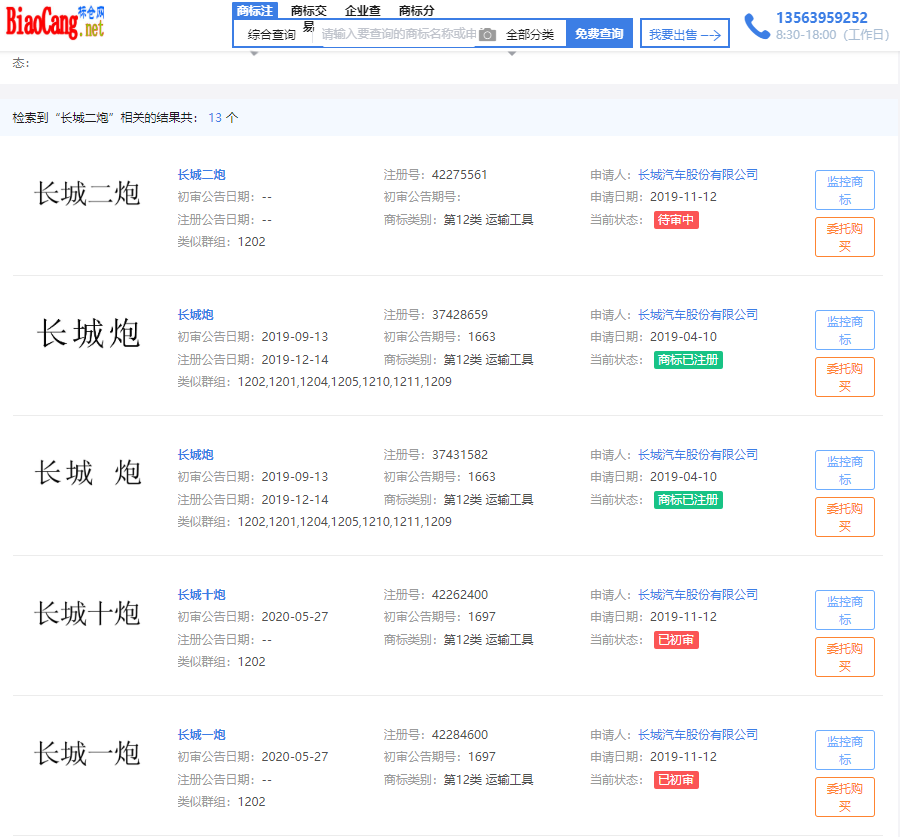Click trademark image for registration 37431582
900x837 pixels.
point(88,473)
